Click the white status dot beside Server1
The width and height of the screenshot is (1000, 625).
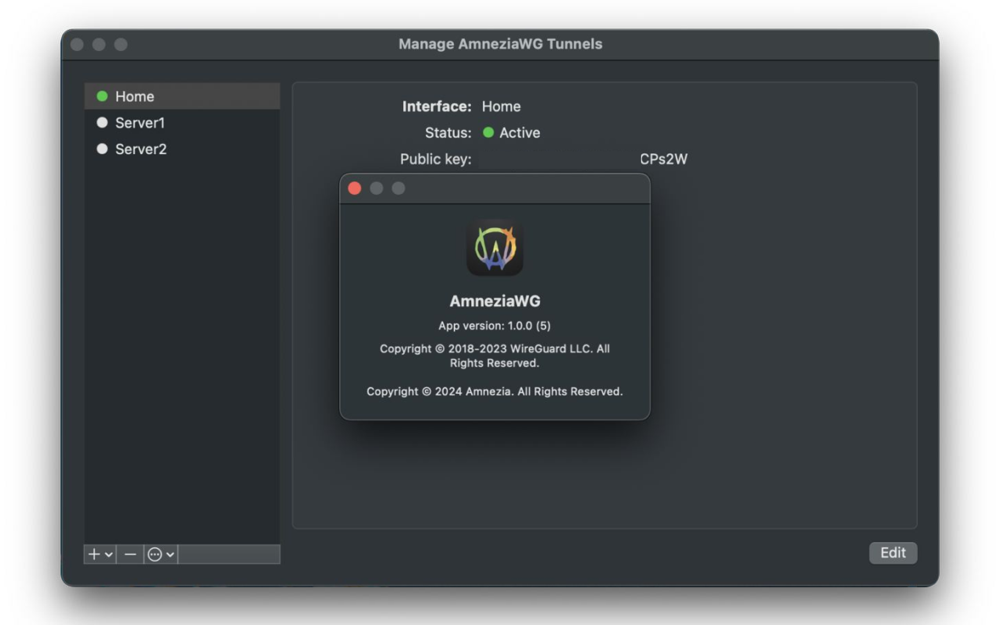pos(102,122)
